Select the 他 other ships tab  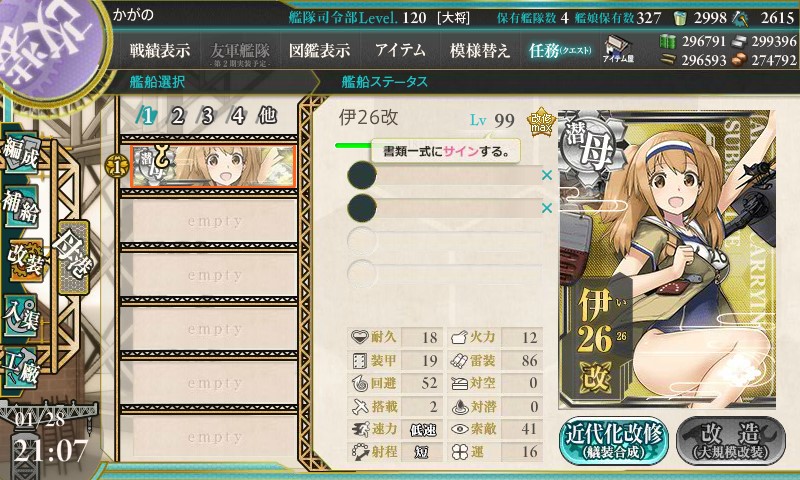pyautogui.click(x=267, y=115)
